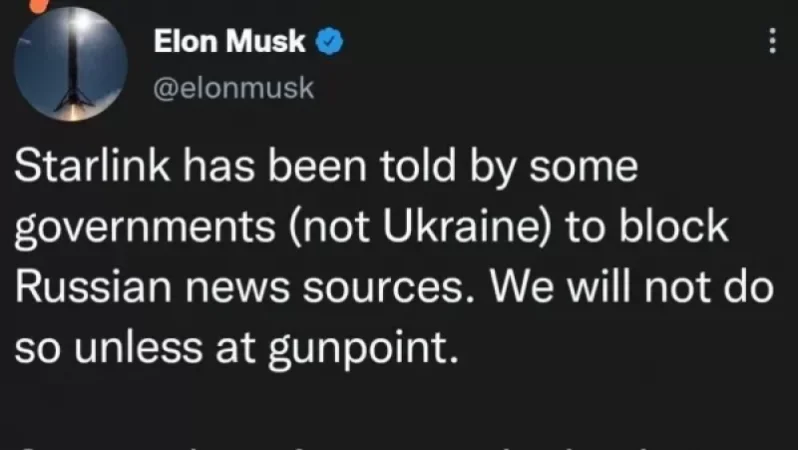Viewport: 798px width, 450px height.
Task: Open the @elonmusk handle link
Action: tap(234, 89)
